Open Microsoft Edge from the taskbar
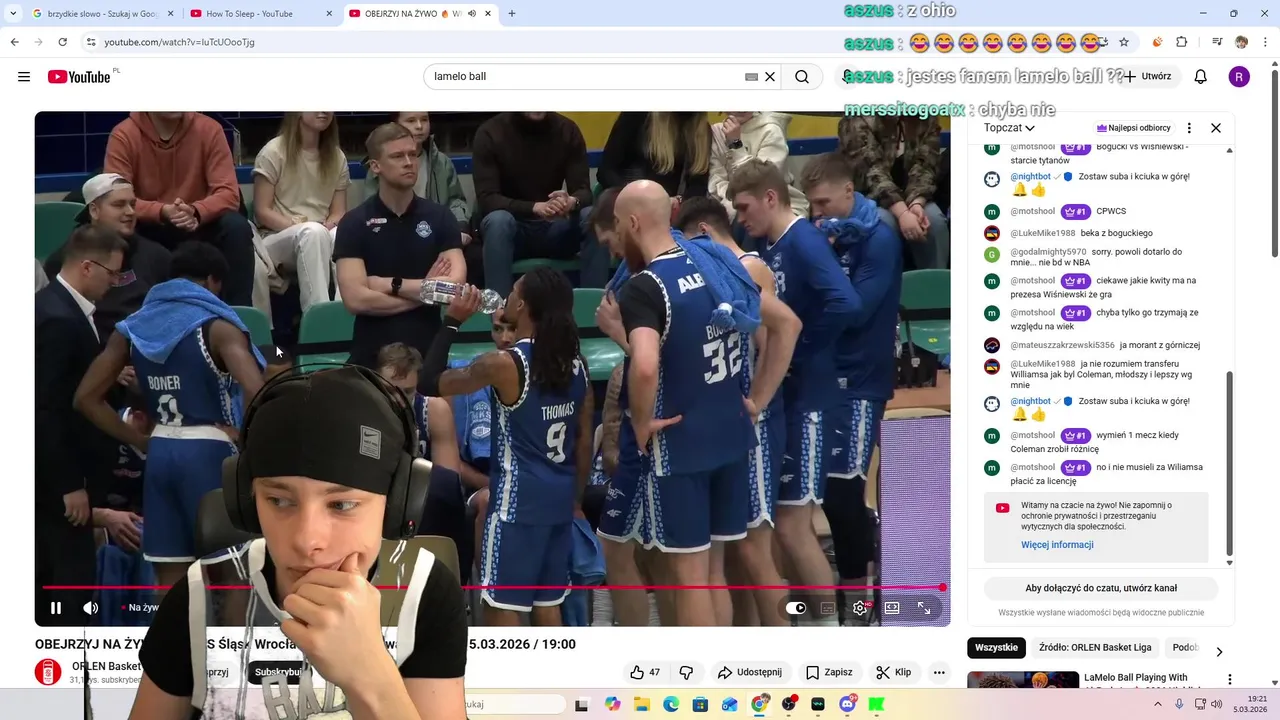The width and height of the screenshot is (1280, 720). click(671, 705)
